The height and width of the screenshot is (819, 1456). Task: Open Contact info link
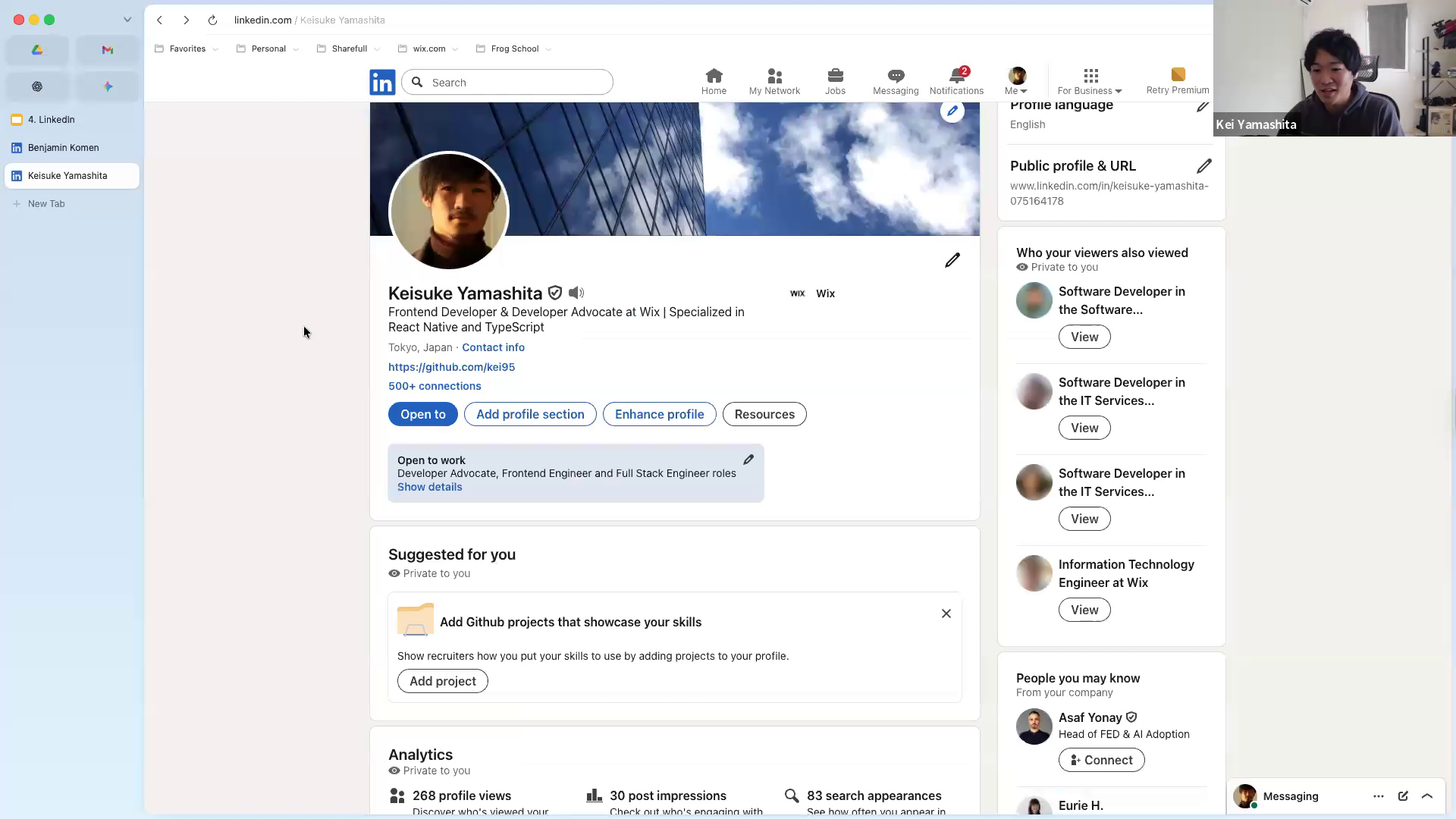coord(493,347)
